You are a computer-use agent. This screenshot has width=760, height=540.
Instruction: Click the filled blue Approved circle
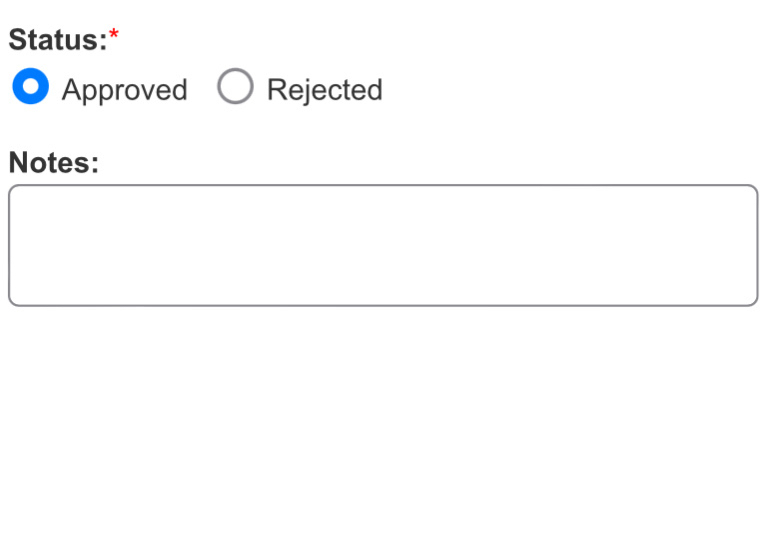30,88
